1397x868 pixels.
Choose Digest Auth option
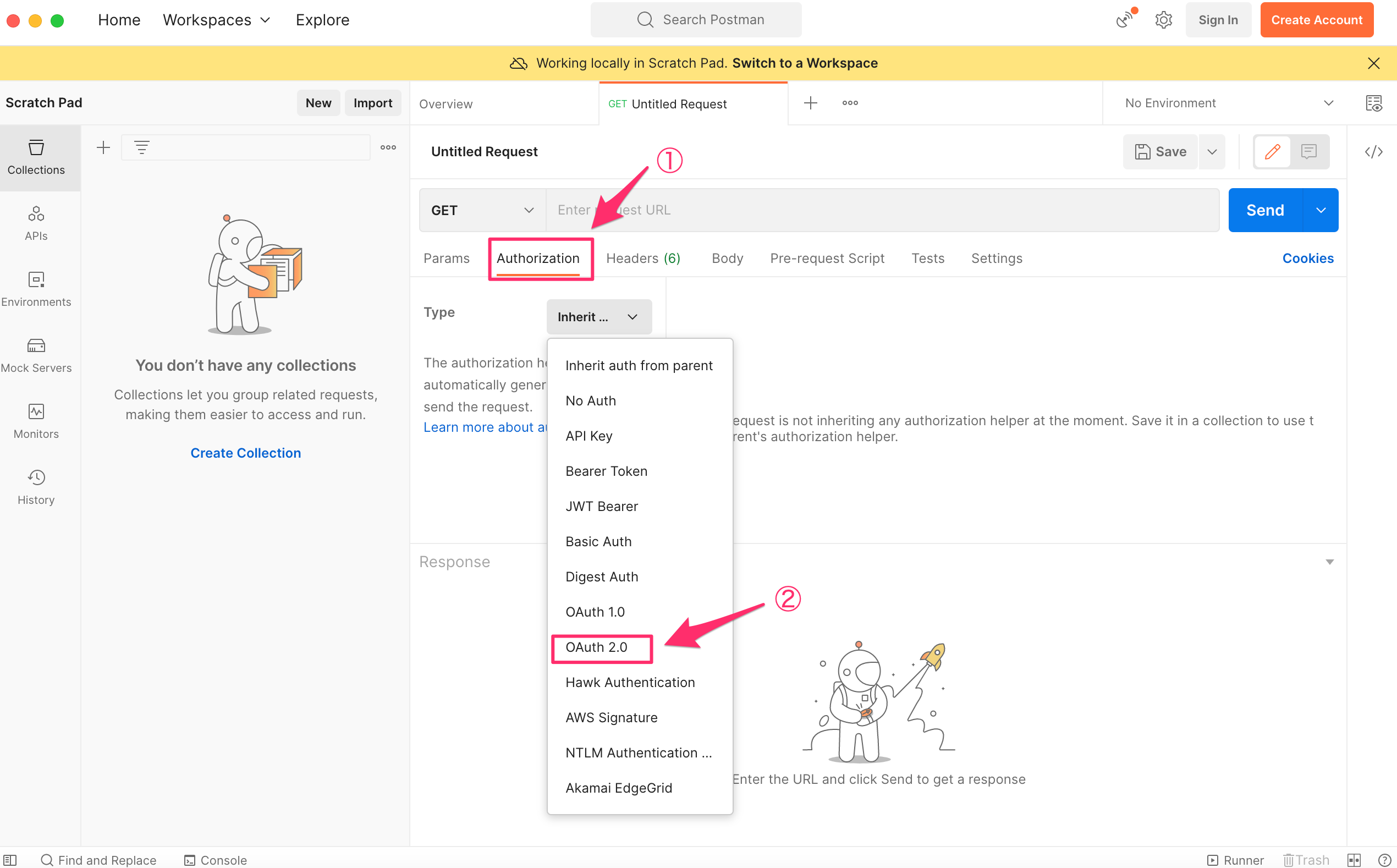[640, 576]
